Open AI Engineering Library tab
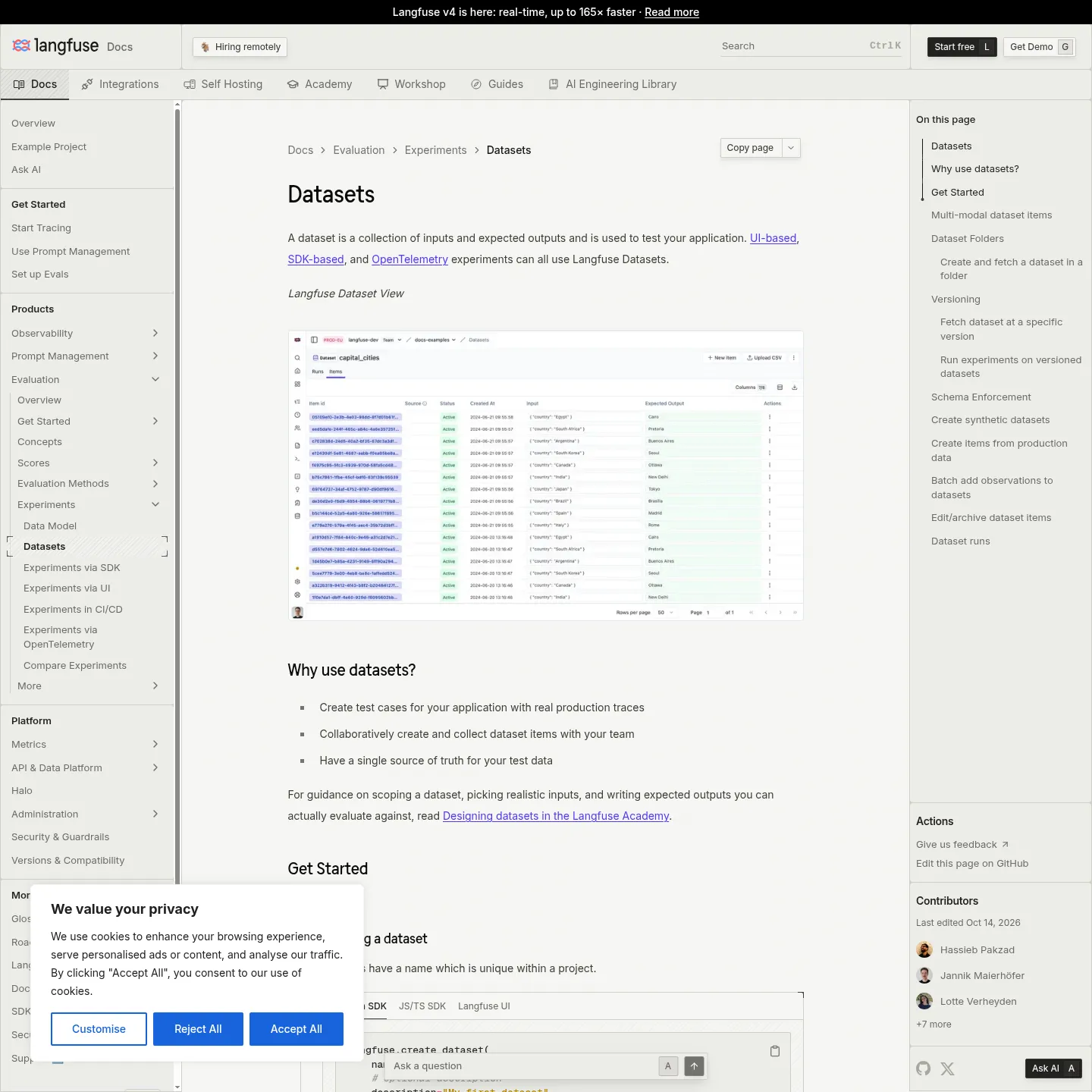The width and height of the screenshot is (1092, 1092). click(613, 84)
